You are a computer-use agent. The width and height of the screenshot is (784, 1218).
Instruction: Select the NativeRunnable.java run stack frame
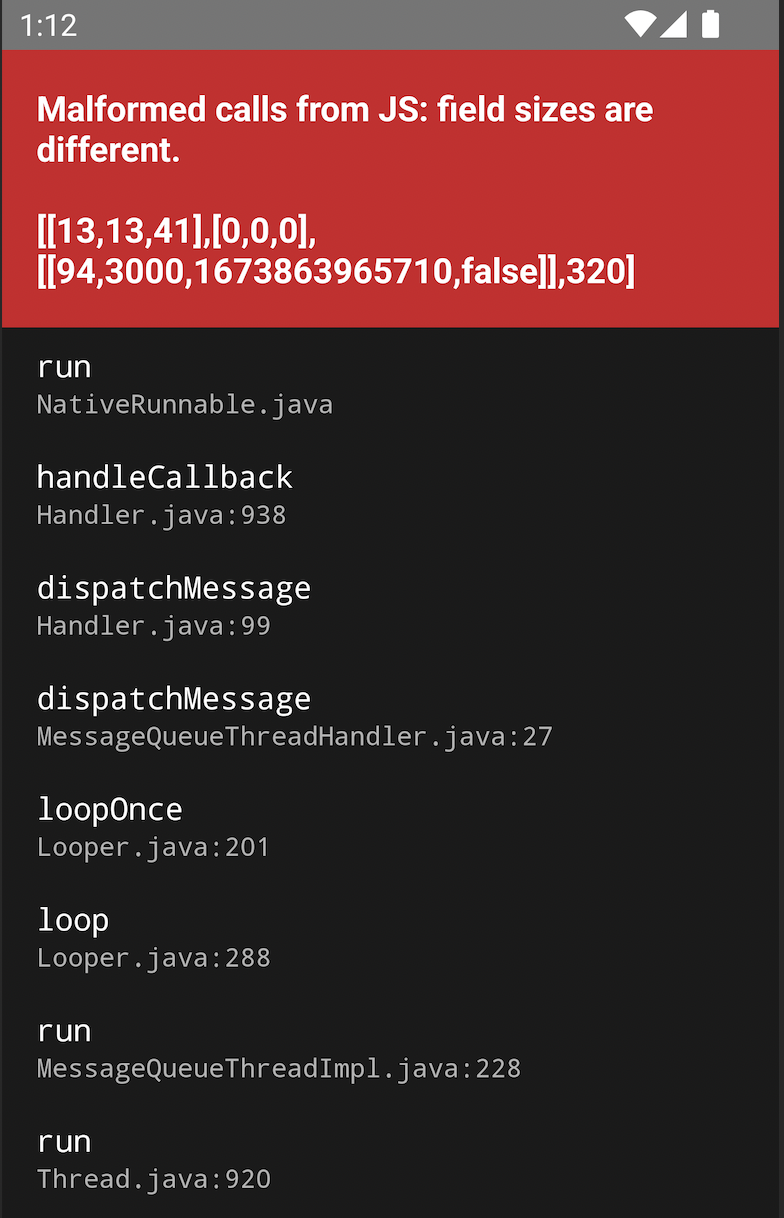pyautogui.click(x=185, y=385)
